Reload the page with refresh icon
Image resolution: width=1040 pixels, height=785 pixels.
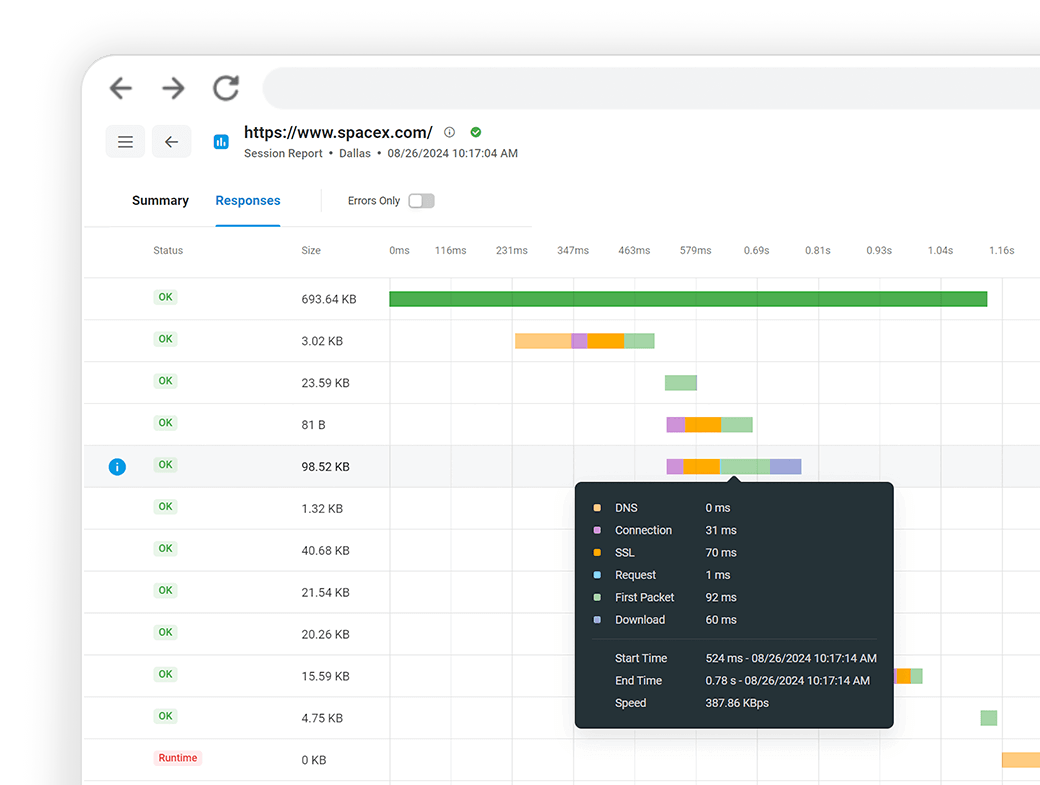(x=226, y=88)
